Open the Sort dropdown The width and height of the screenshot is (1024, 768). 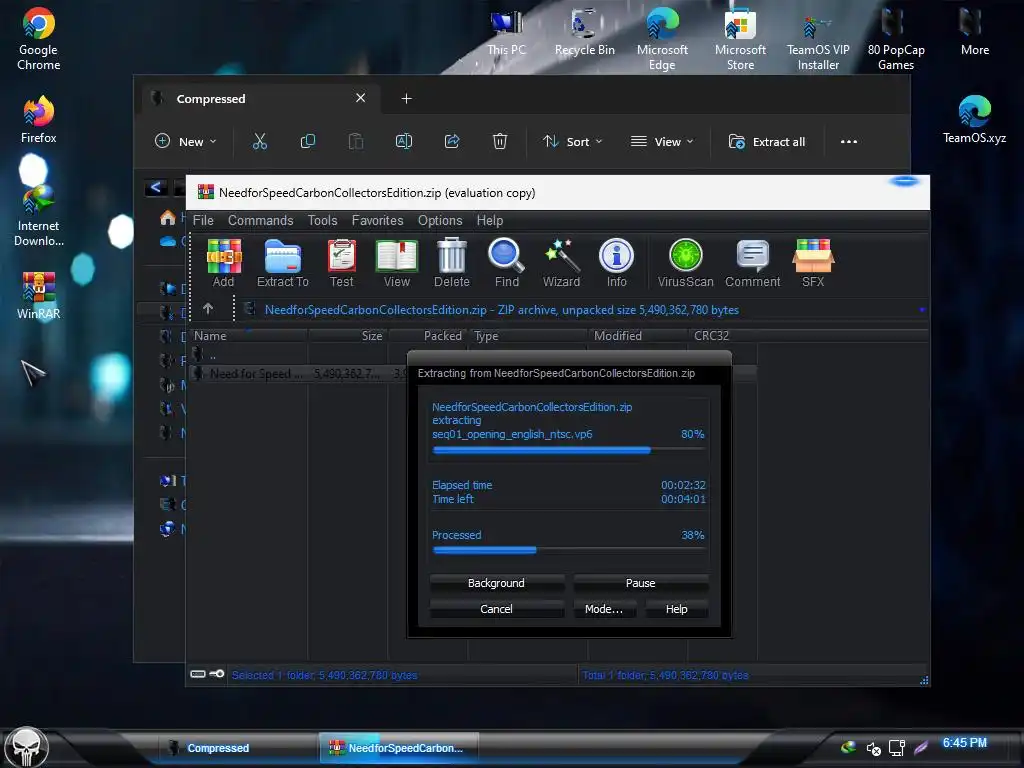[572, 142]
